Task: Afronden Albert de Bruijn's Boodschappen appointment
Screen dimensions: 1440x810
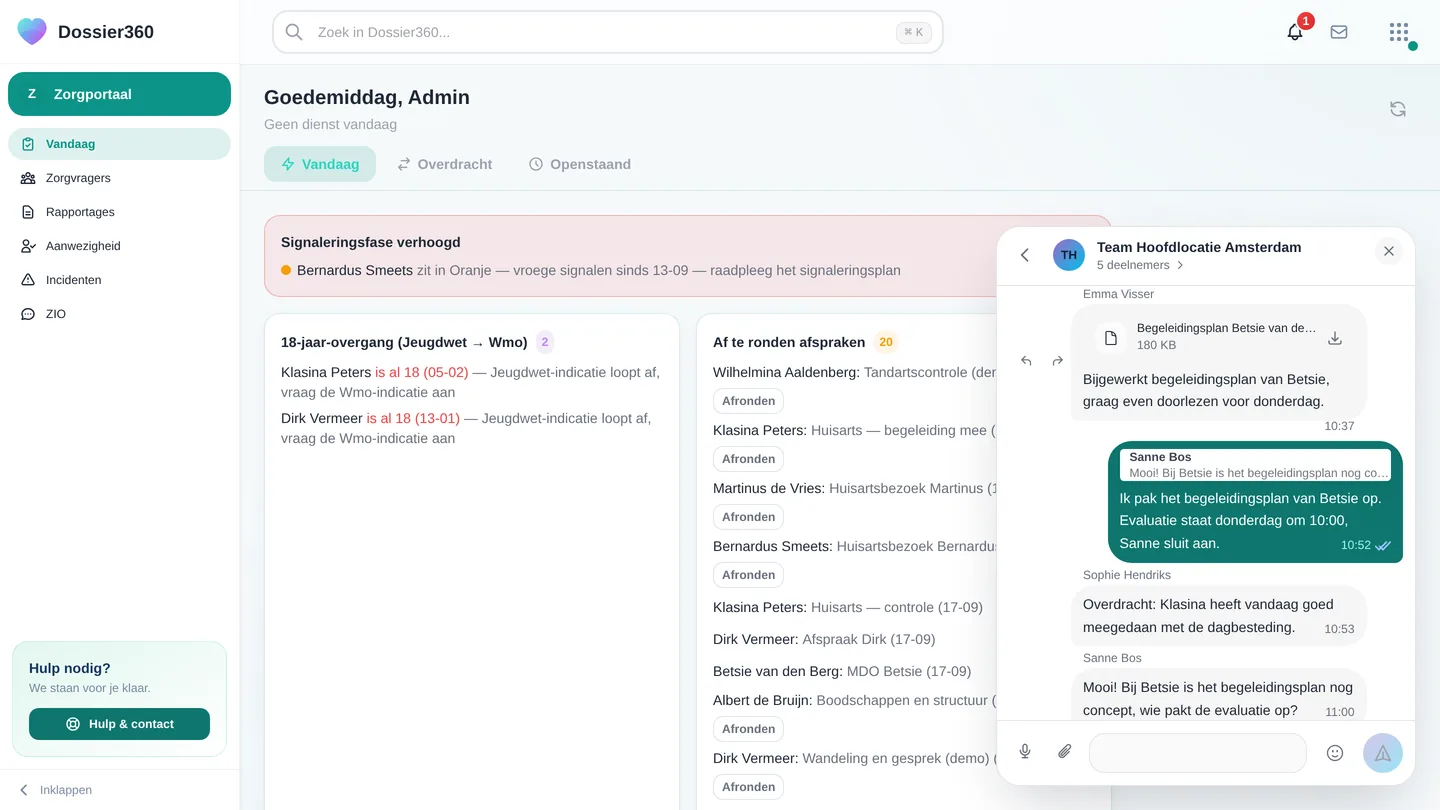Action: coord(748,729)
